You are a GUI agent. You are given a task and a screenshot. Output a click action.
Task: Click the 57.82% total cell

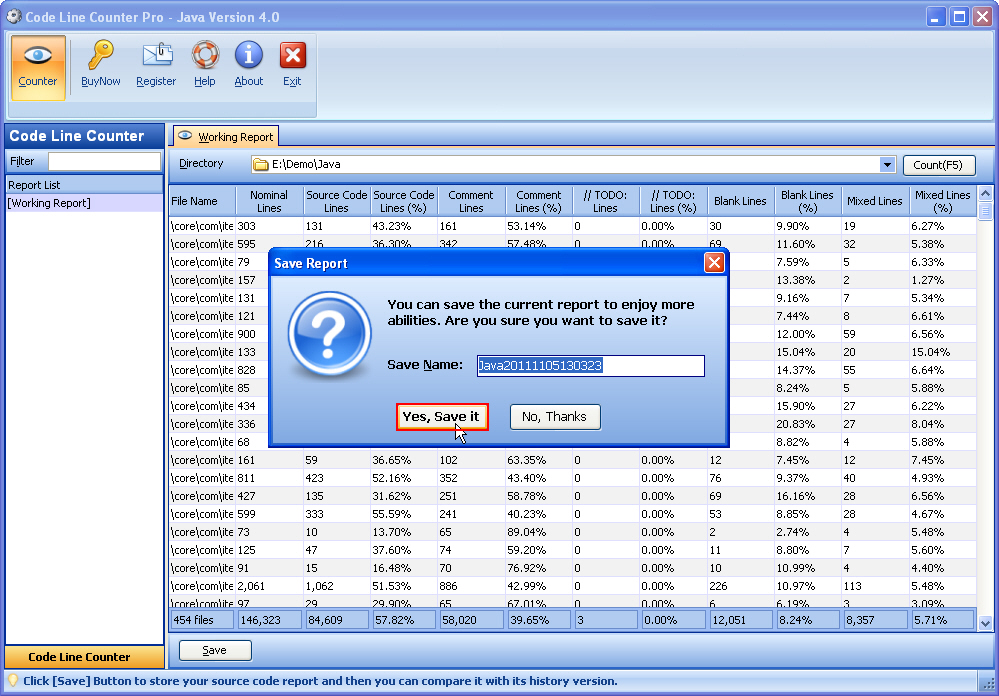[x=404, y=620]
